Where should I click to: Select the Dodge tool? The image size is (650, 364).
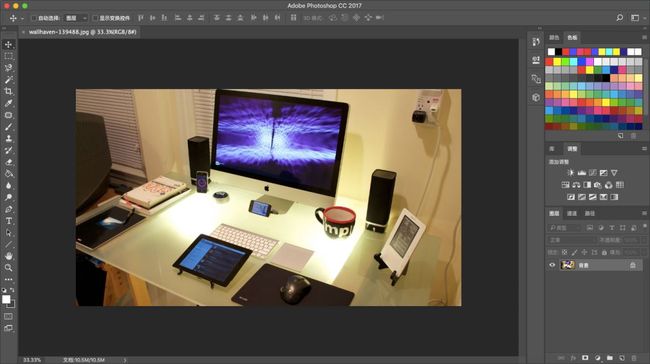click(x=8, y=197)
